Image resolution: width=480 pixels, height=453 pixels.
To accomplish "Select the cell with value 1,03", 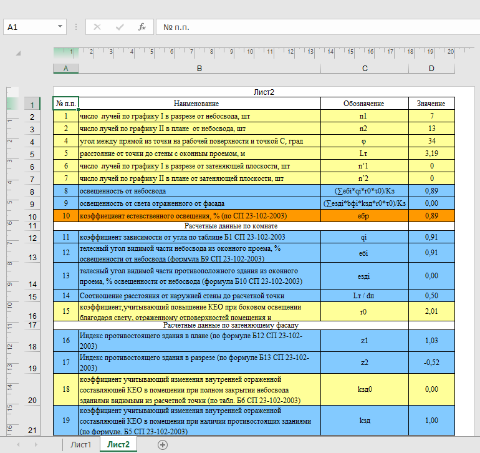I will pos(431,340).
